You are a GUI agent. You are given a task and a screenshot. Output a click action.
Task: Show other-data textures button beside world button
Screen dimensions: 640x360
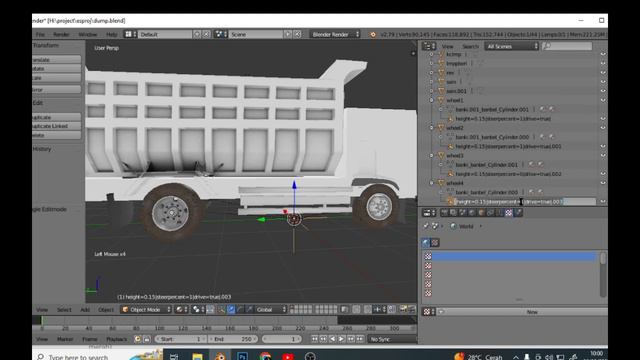click(x=435, y=243)
